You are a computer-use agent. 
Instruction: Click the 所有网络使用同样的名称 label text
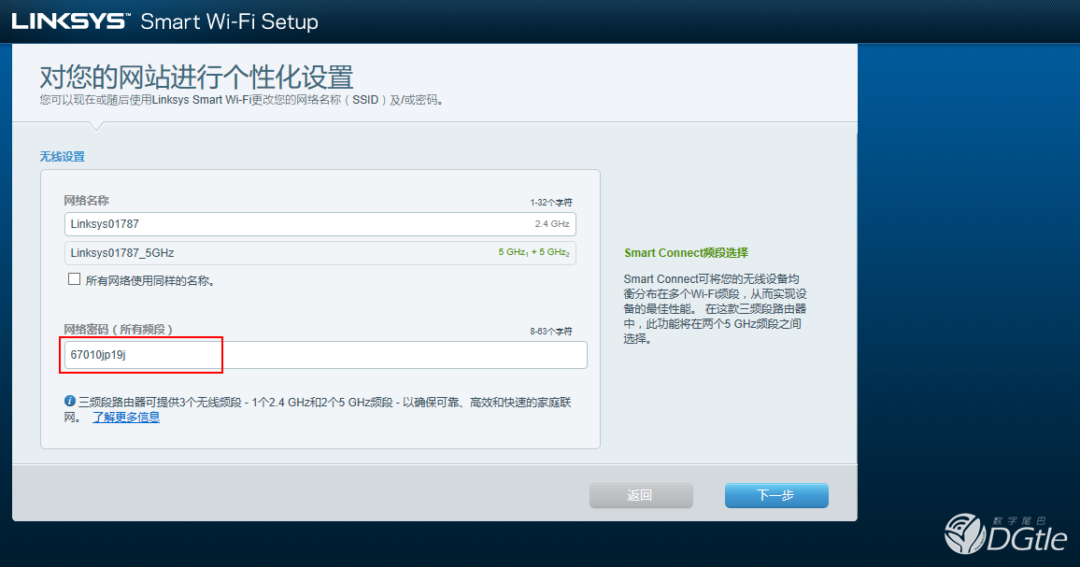tap(149, 280)
